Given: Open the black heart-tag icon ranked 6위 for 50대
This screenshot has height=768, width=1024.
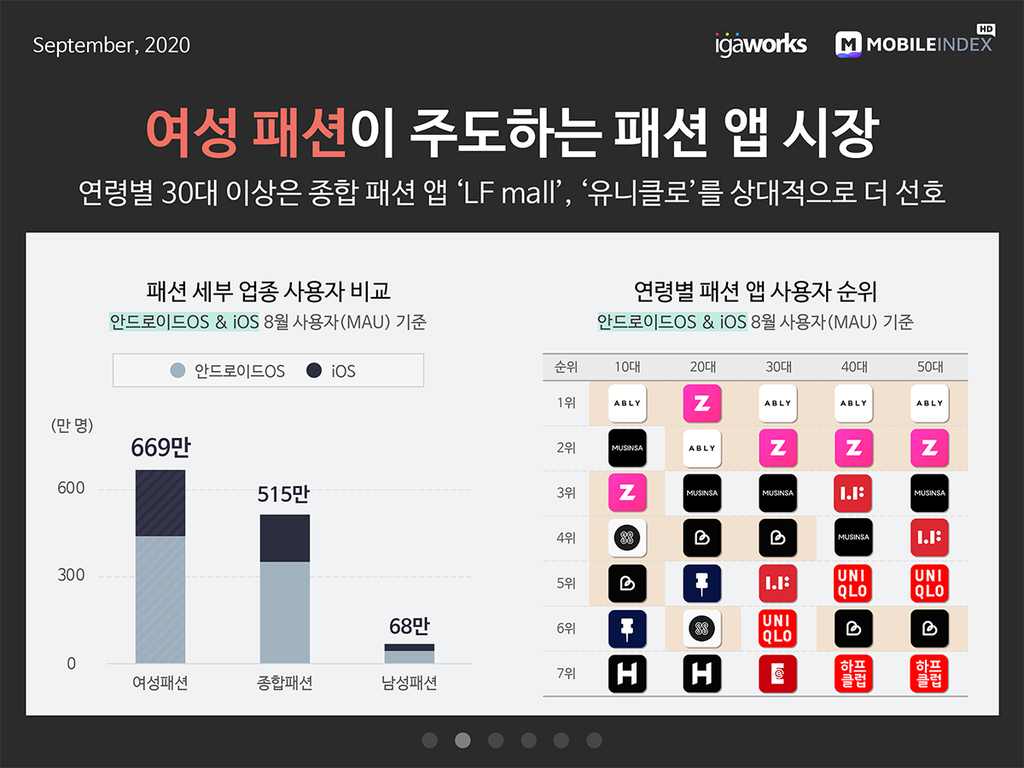Looking at the screenshot, I should tap(929, 628).
